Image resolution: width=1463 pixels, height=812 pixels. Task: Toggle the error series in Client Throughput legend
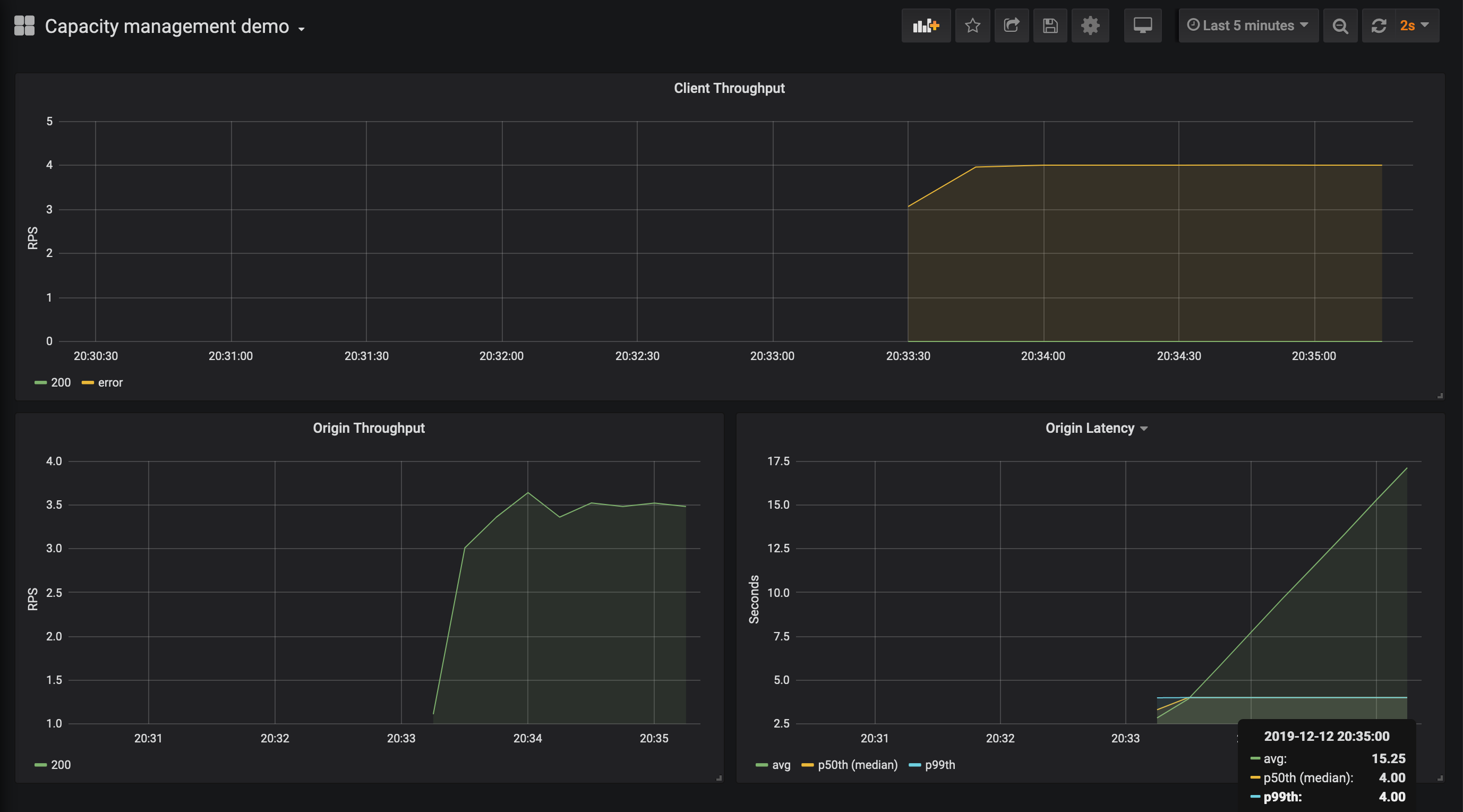click(x=110, y=383)
